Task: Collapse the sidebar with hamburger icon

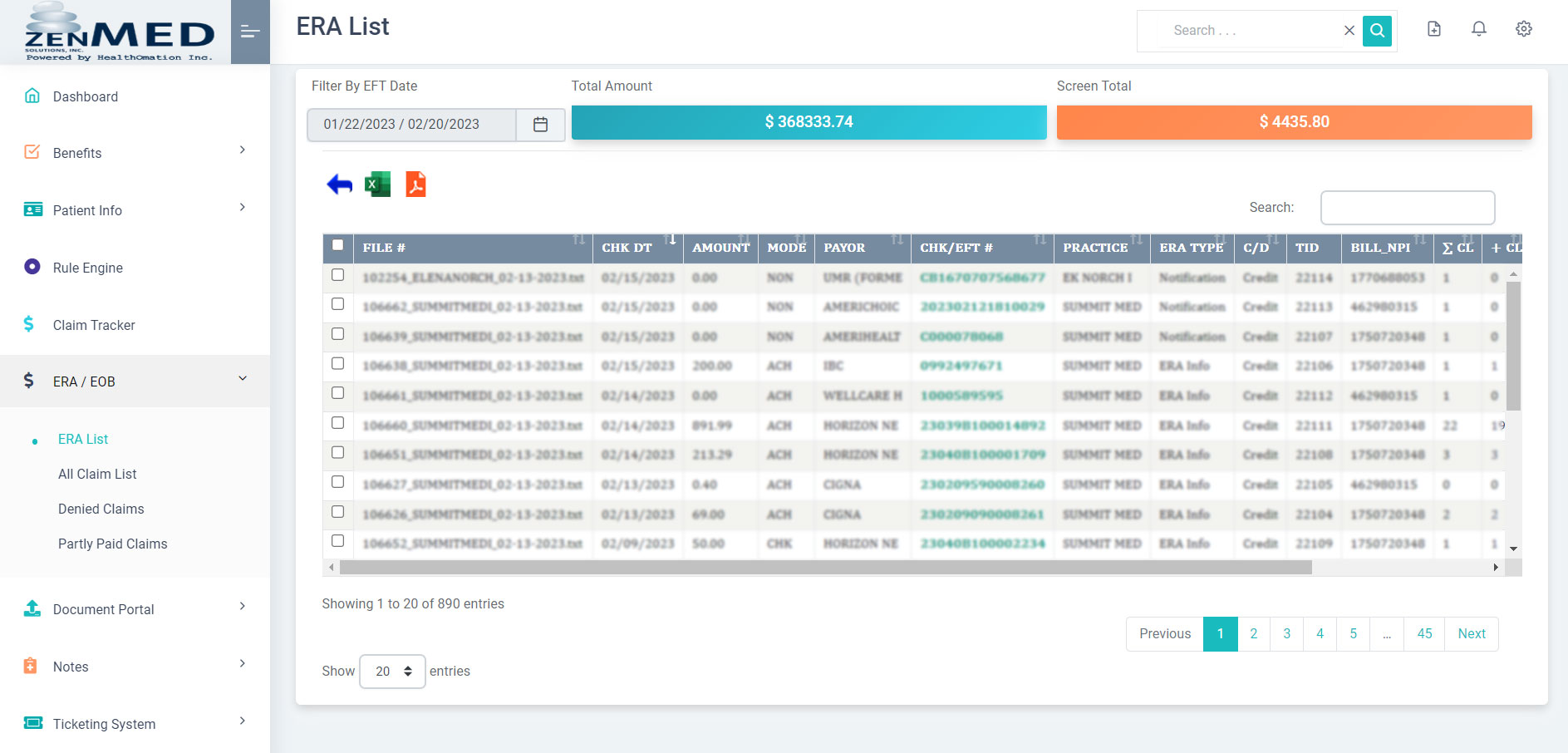Action: coord(250,32)
